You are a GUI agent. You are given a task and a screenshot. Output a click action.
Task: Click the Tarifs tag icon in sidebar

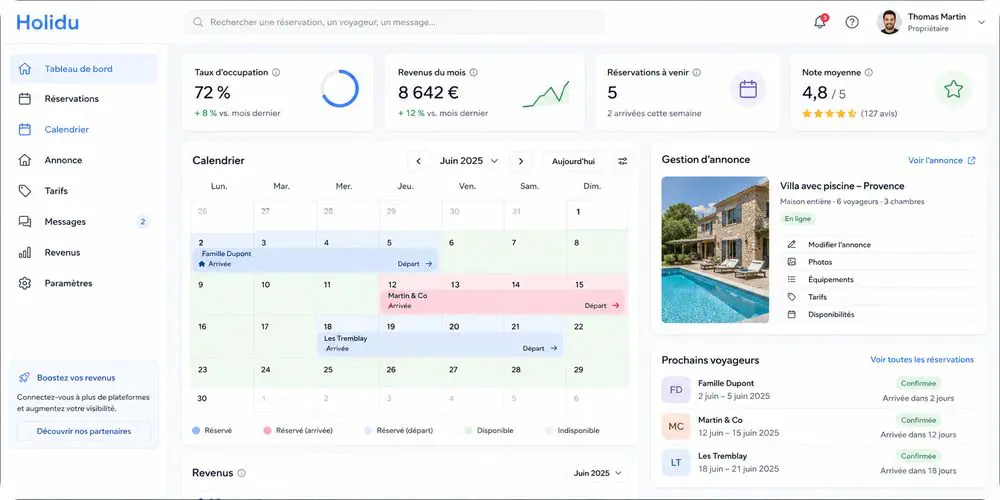click(25, 191)
